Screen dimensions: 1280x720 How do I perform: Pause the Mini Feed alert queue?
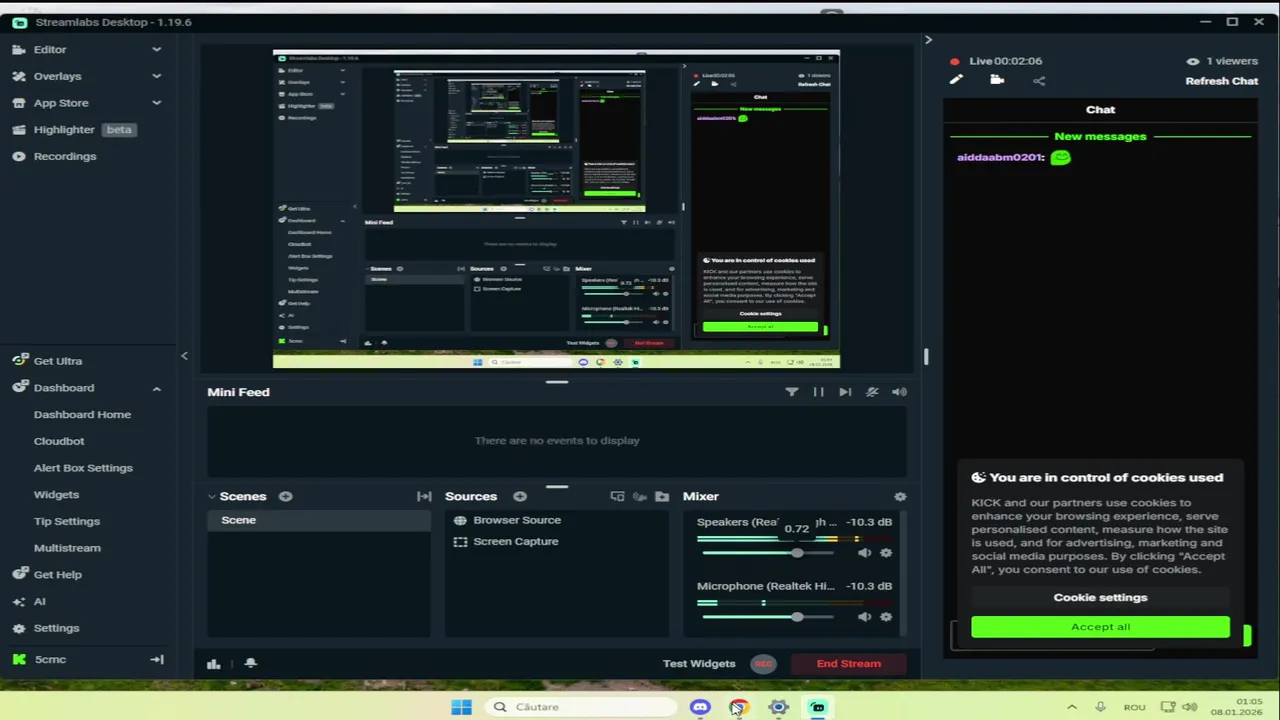point(818,392)
